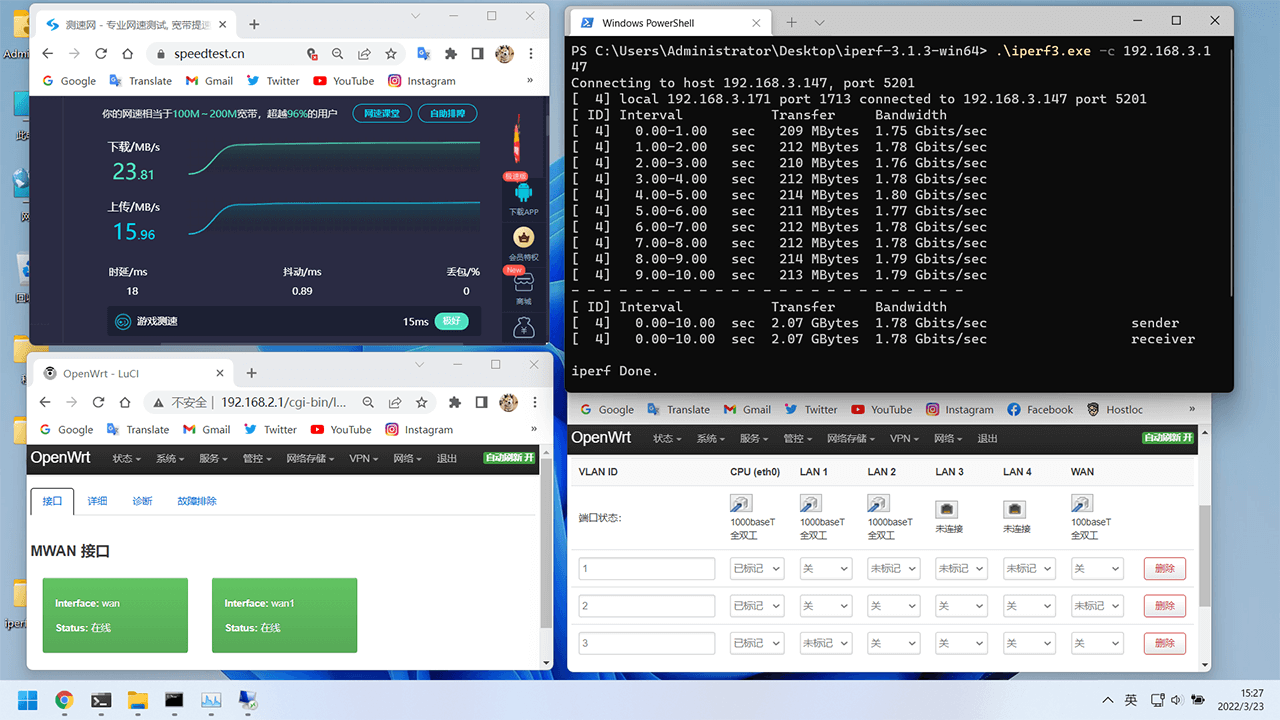Click the 网速课堂 button
This screenshot has height=720, width=1280.
point(382,113)
